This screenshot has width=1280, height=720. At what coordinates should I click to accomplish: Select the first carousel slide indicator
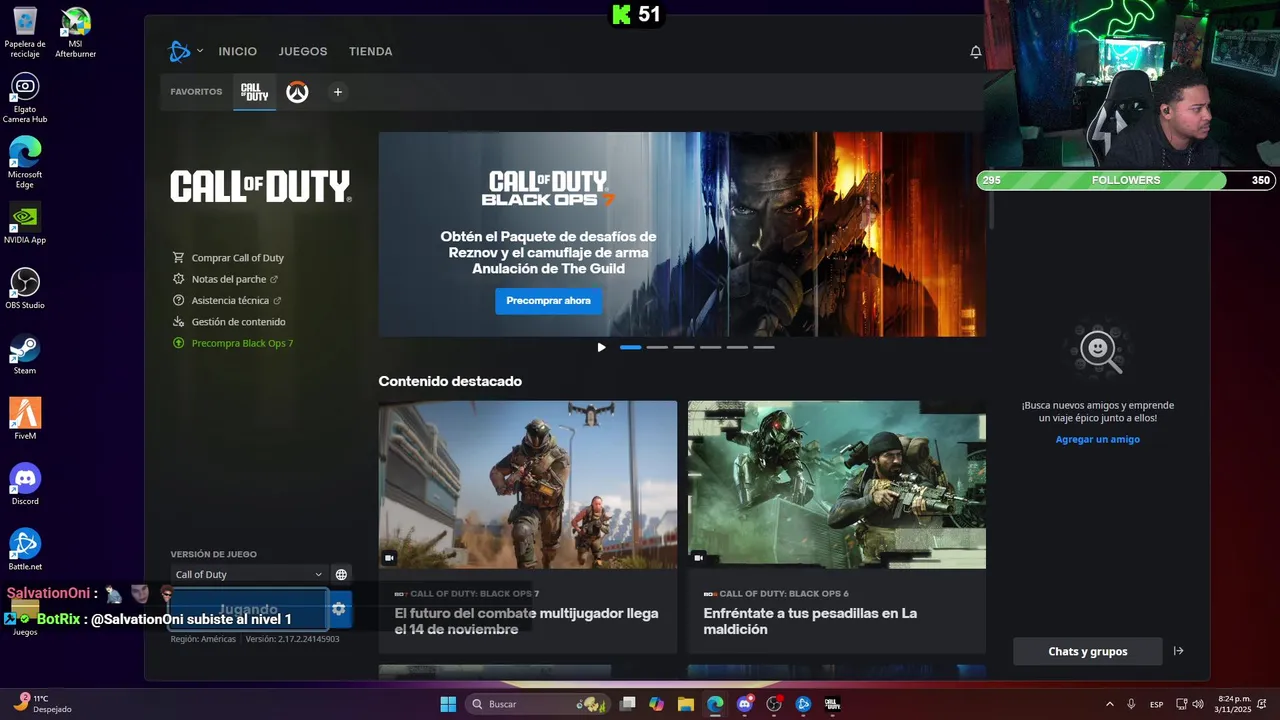pyautogui.click(x=630, y=347)
